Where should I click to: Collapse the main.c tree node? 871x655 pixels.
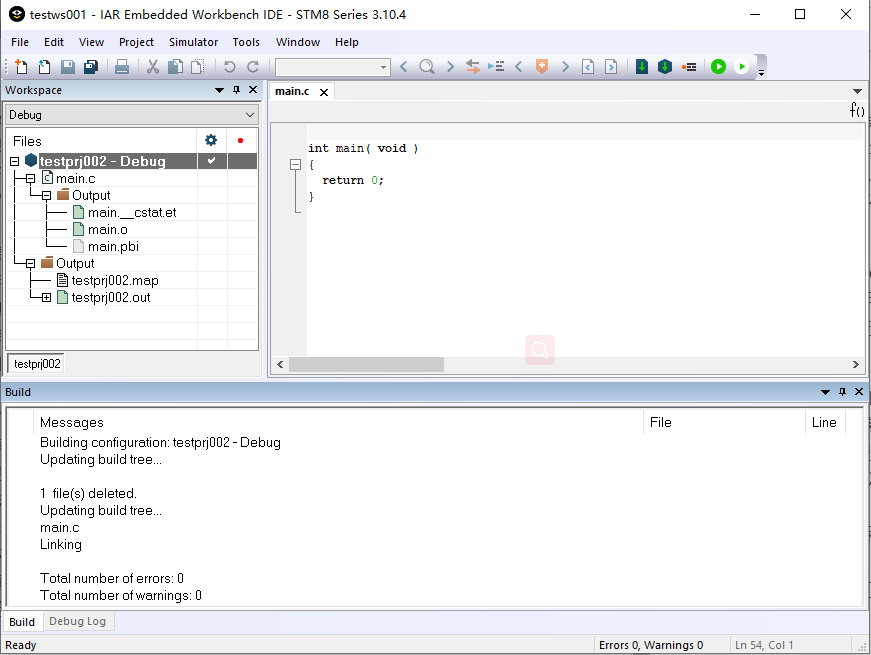click(x=31, y=178)
